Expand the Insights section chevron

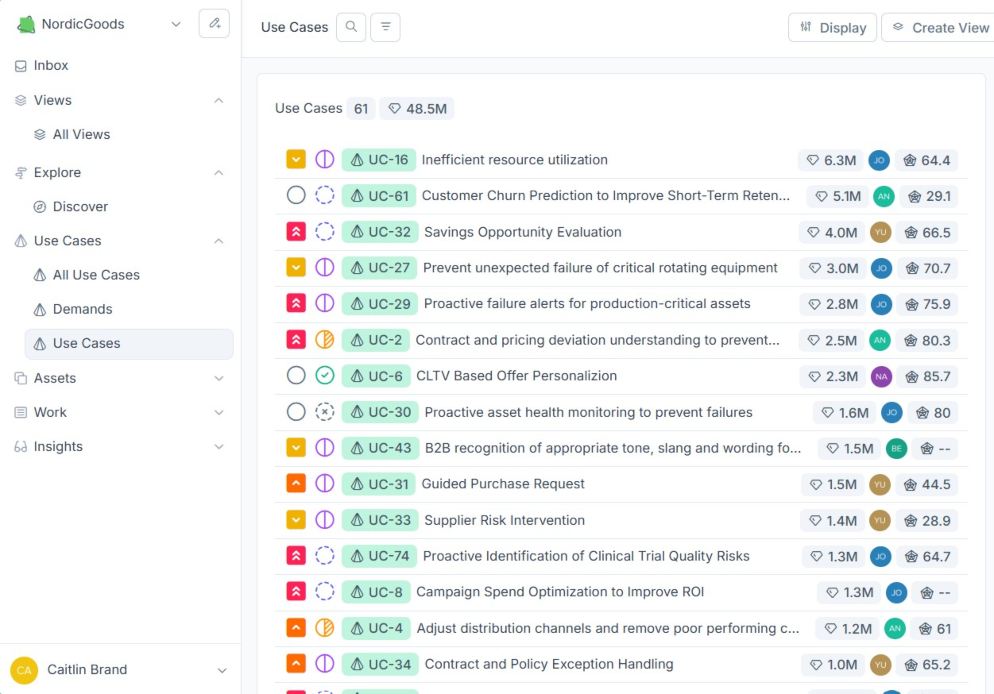click(219, 447)
